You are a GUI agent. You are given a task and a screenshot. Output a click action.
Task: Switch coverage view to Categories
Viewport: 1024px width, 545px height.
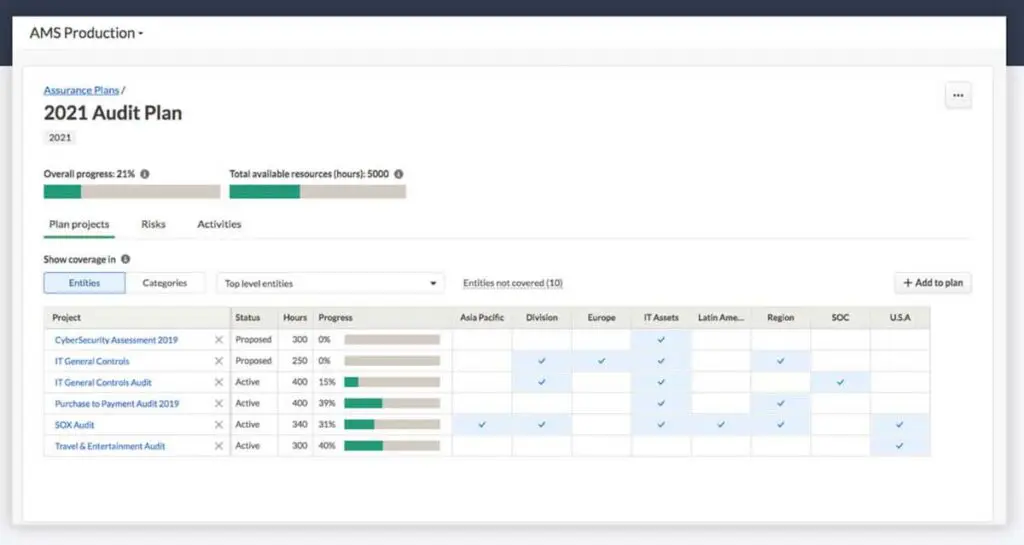(165, 283)
